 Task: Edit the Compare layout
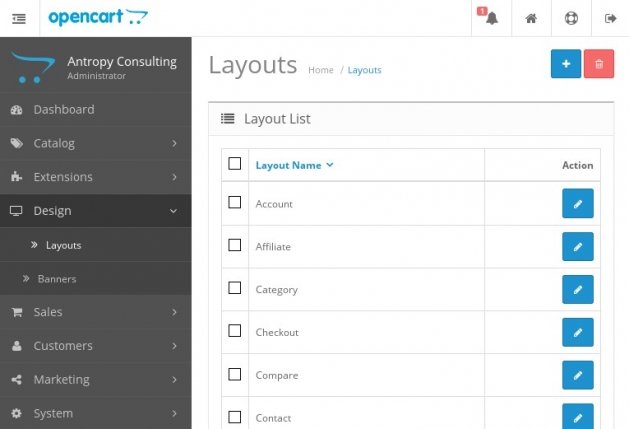(578, 375)
